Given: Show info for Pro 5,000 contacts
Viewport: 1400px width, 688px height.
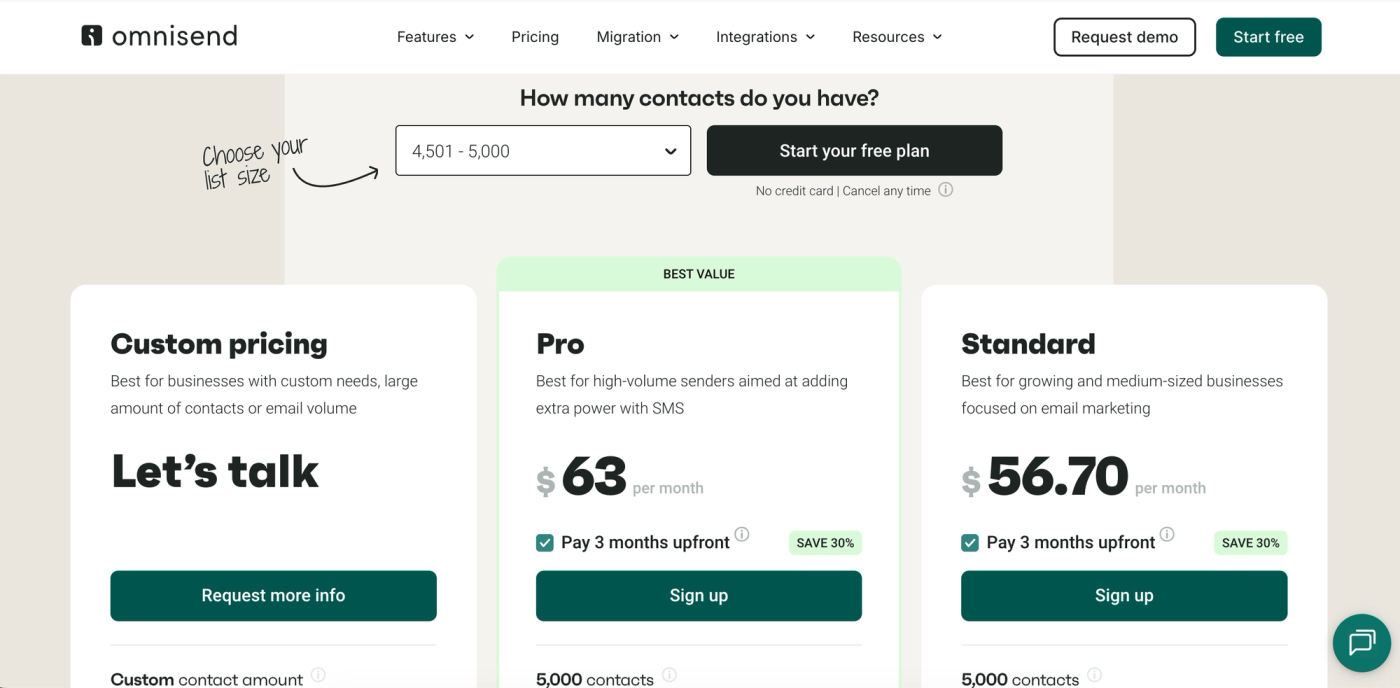Looking at the screenshot, I should pyautogui.click(x=669, y=675).
